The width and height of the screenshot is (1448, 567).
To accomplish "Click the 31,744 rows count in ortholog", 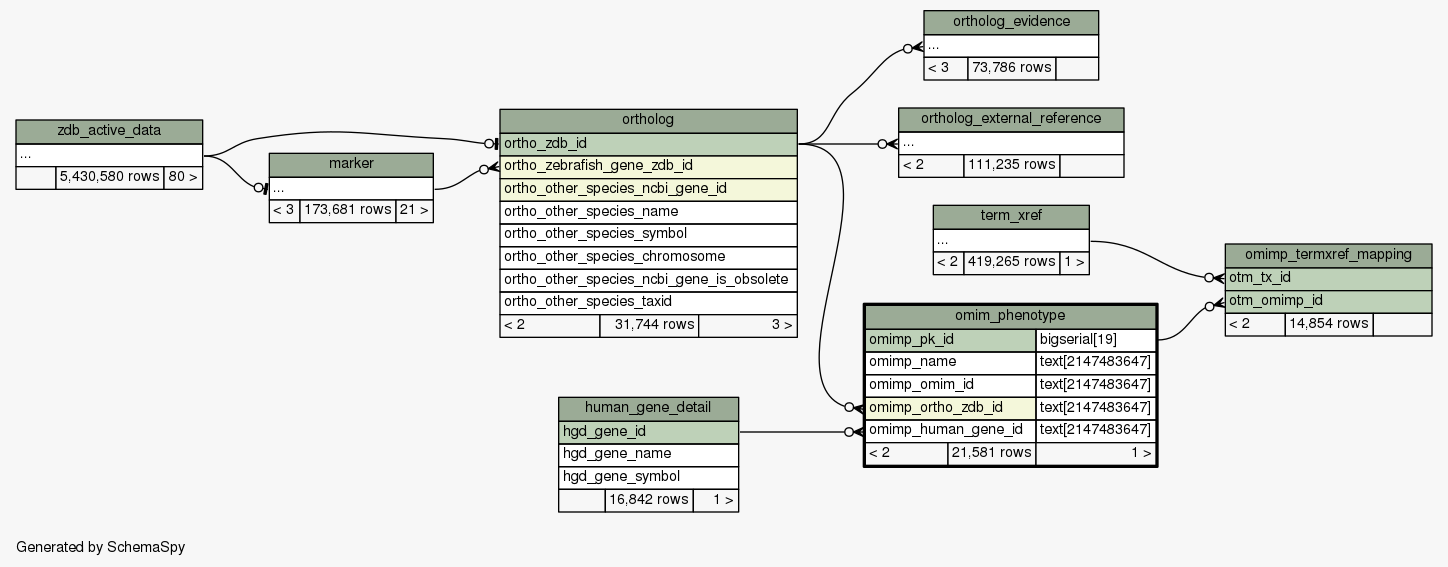I will [x=649, y=325].
